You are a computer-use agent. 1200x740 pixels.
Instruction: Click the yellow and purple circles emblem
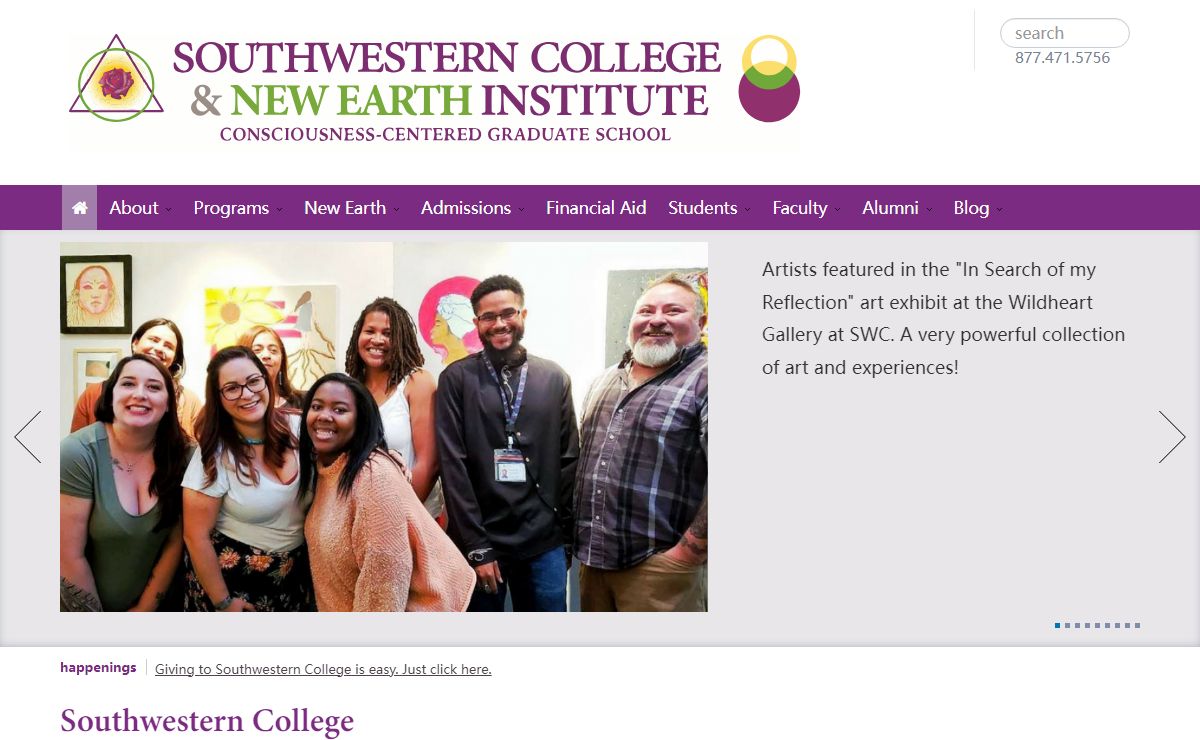[769, 79]
